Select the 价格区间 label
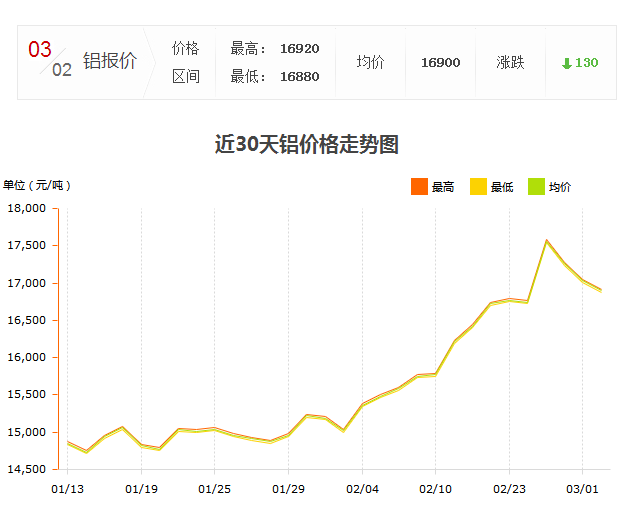Screen dimensions: 627x525 click(x=185, y=62)
